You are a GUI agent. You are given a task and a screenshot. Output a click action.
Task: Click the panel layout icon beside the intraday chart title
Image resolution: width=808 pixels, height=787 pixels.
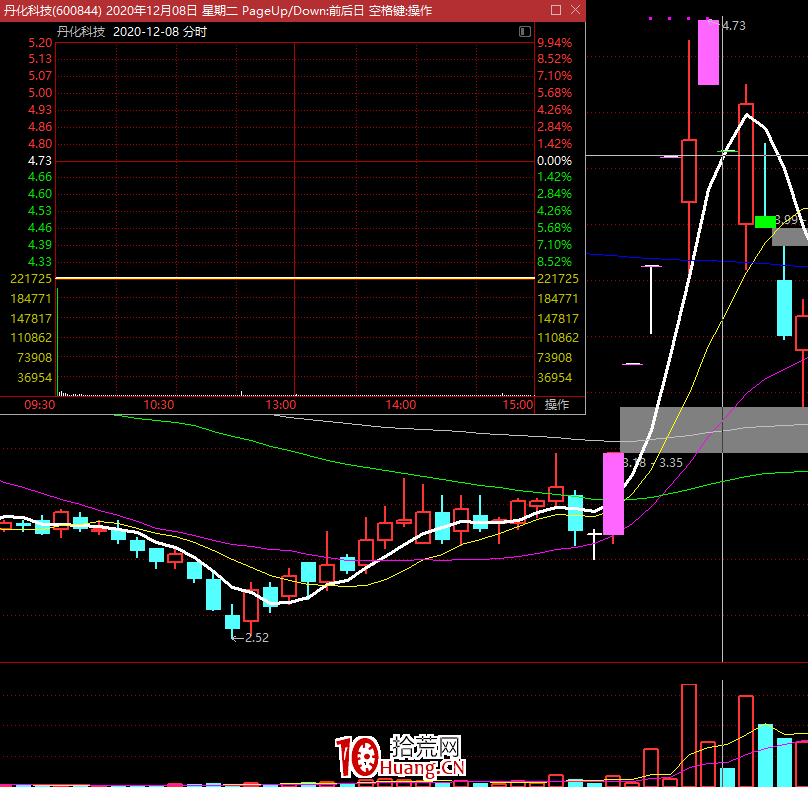[525, 32]
